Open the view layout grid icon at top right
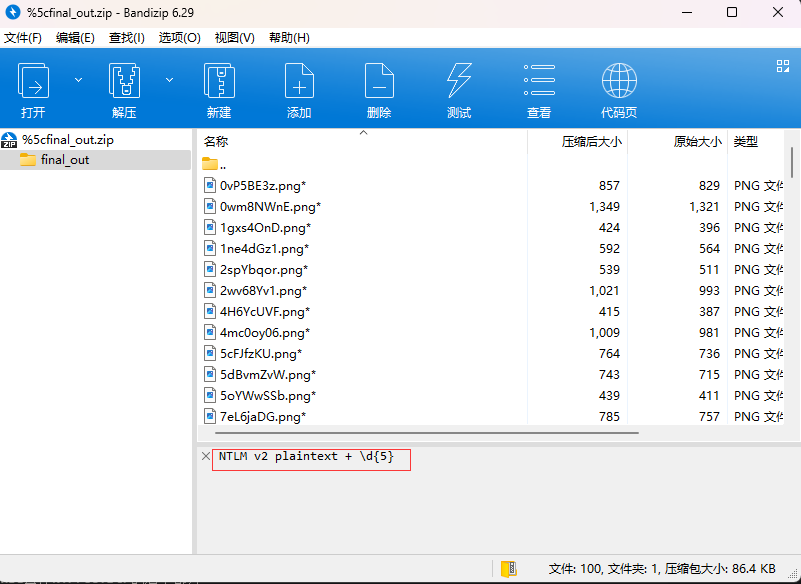801x584 pixels. point(783,66)
